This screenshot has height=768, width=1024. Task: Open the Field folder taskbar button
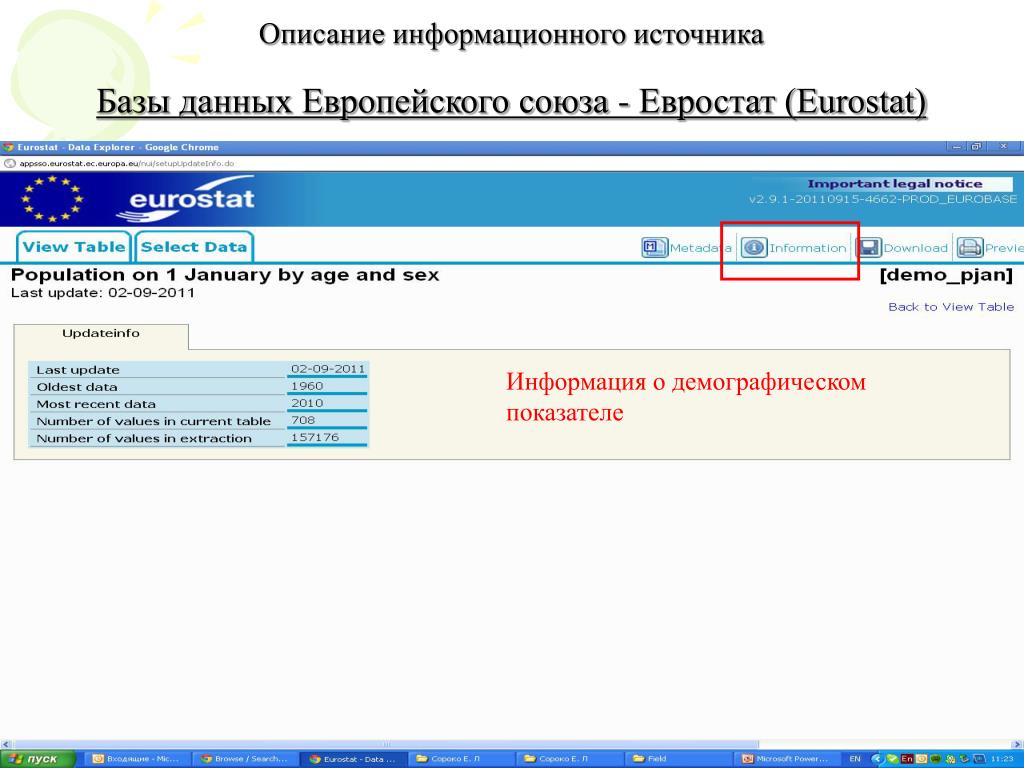tap(679, 759)
